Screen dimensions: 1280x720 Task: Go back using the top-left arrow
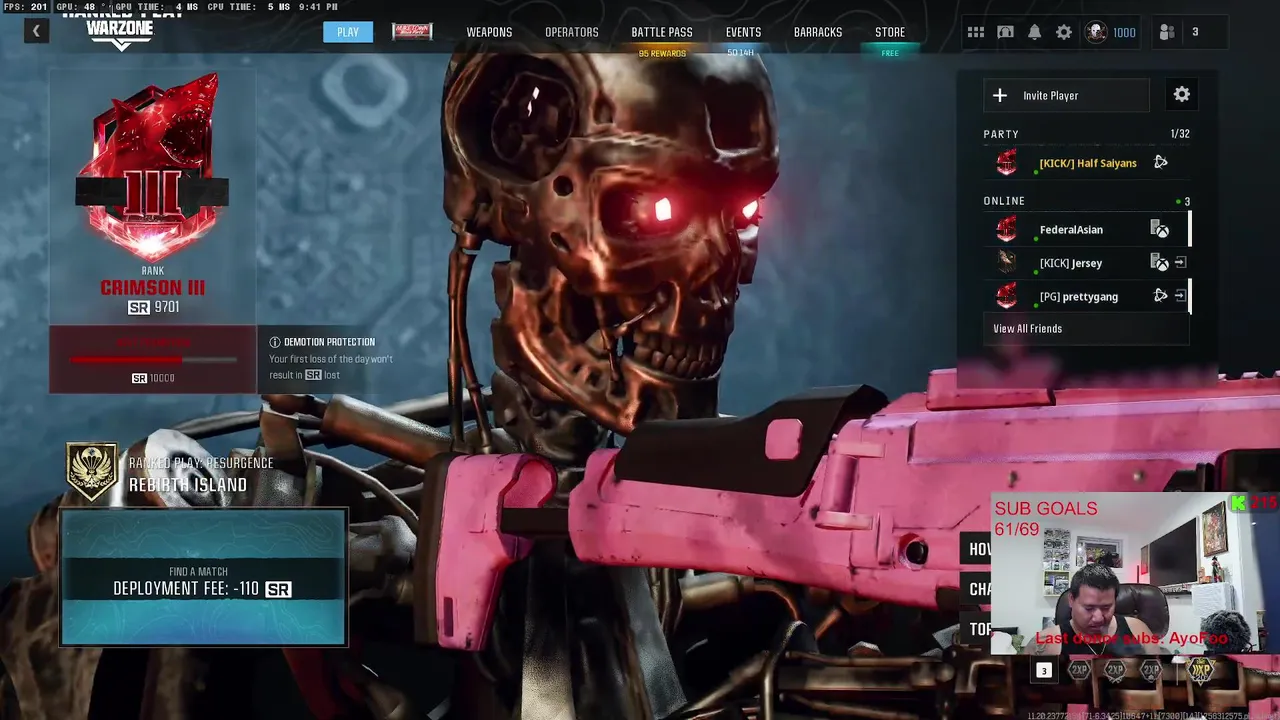click(x=36, y=31)
